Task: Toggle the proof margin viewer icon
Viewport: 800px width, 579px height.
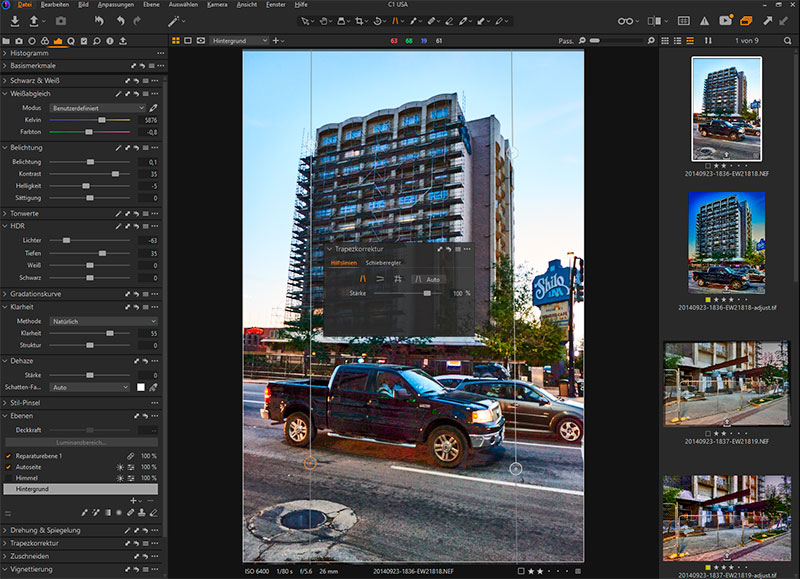Action: click(x=201, y=41)
